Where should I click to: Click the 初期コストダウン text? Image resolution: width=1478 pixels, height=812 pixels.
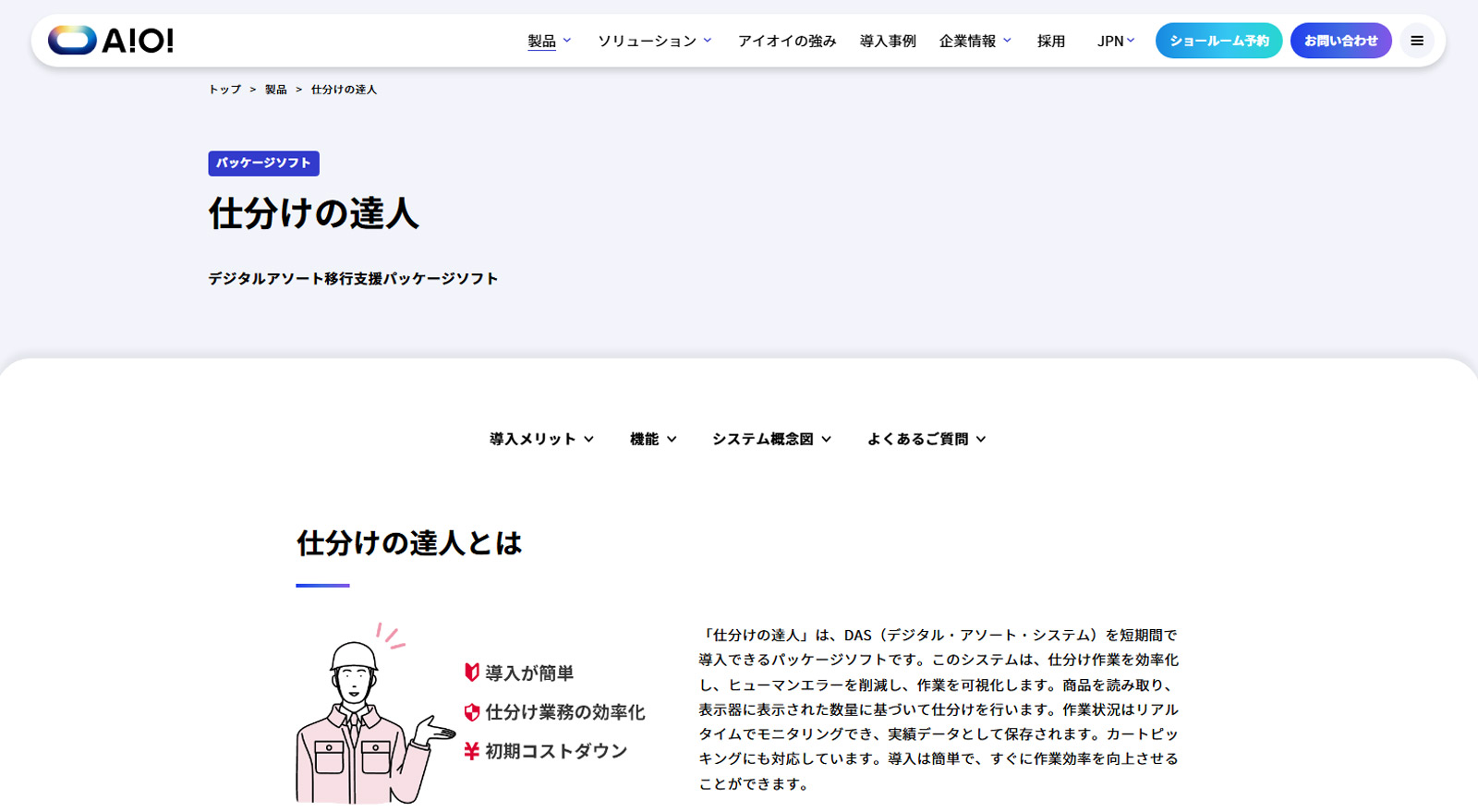tap(556, 751)
